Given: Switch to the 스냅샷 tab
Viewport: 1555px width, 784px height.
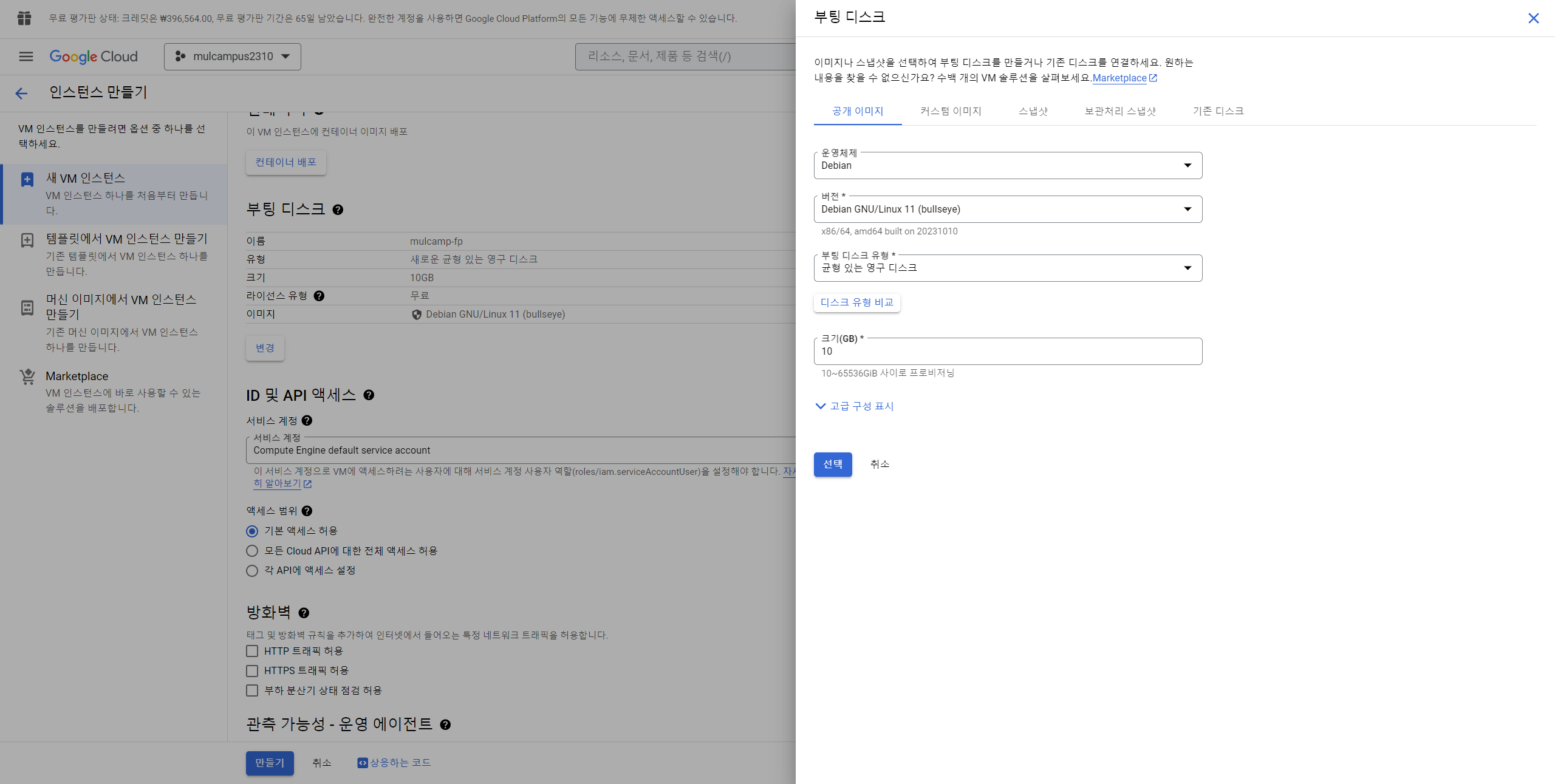Looking at the screenshot, I should (x=1033, y=111).
